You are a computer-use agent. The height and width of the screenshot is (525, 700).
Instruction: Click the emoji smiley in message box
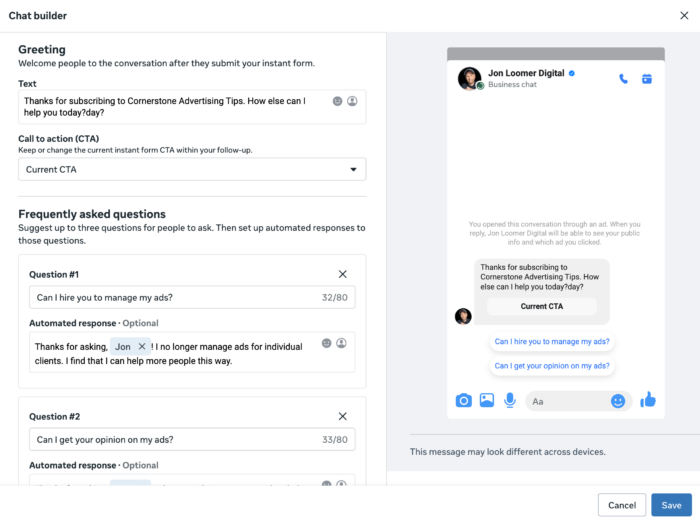coord(618,401)
